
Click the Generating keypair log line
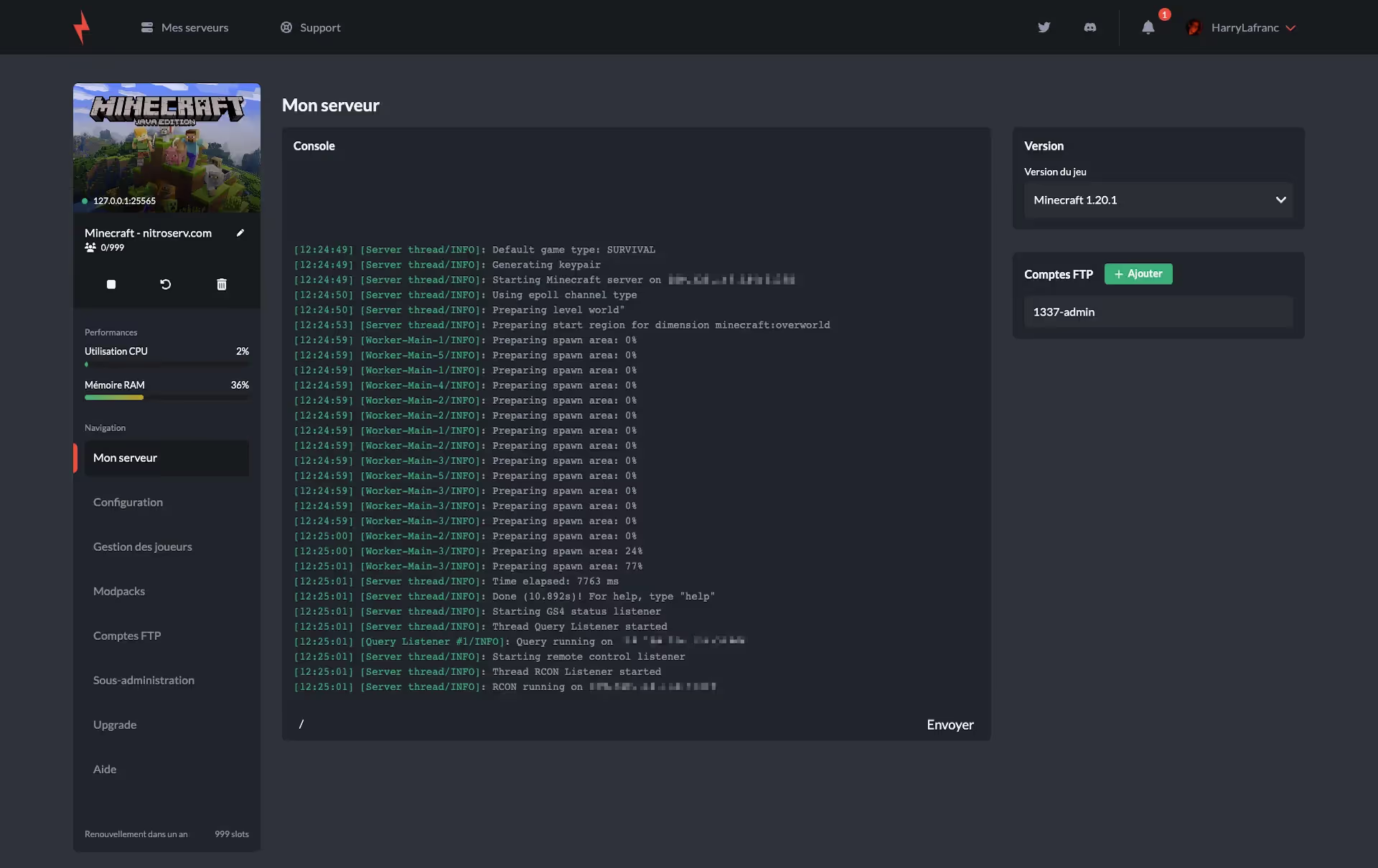point(447,265)
